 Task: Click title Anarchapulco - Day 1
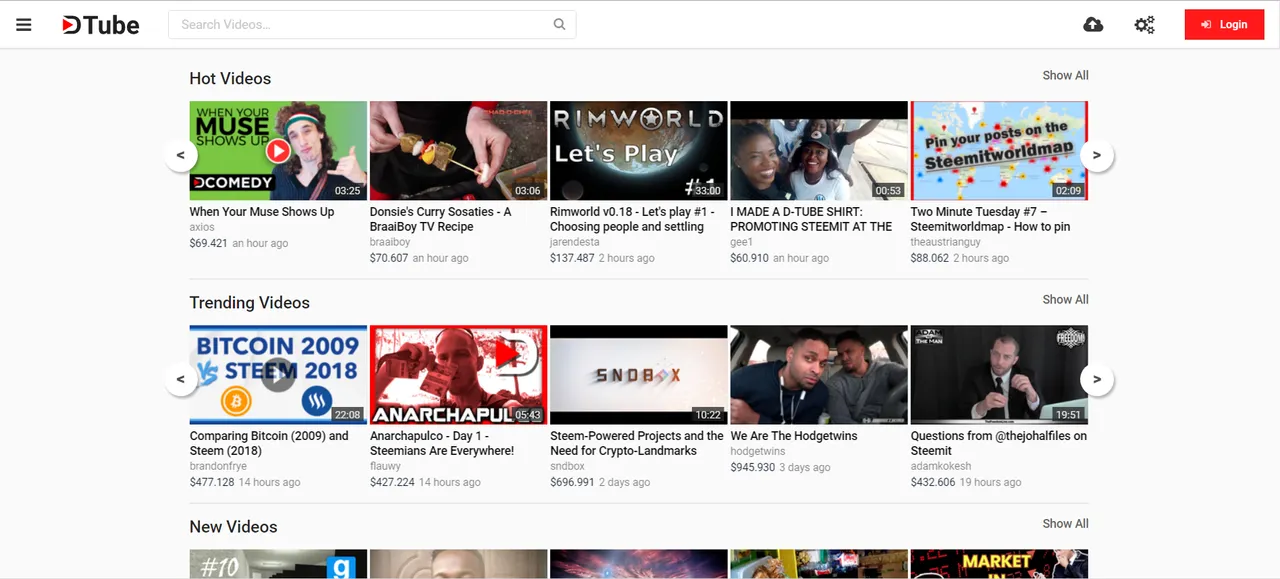click(x=442, y=443)
